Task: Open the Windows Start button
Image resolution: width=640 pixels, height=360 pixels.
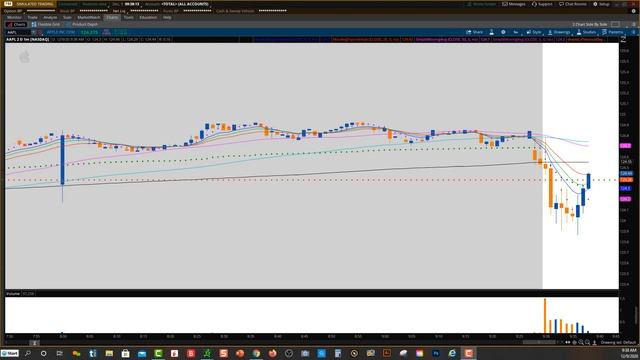Action: [10, 353]
